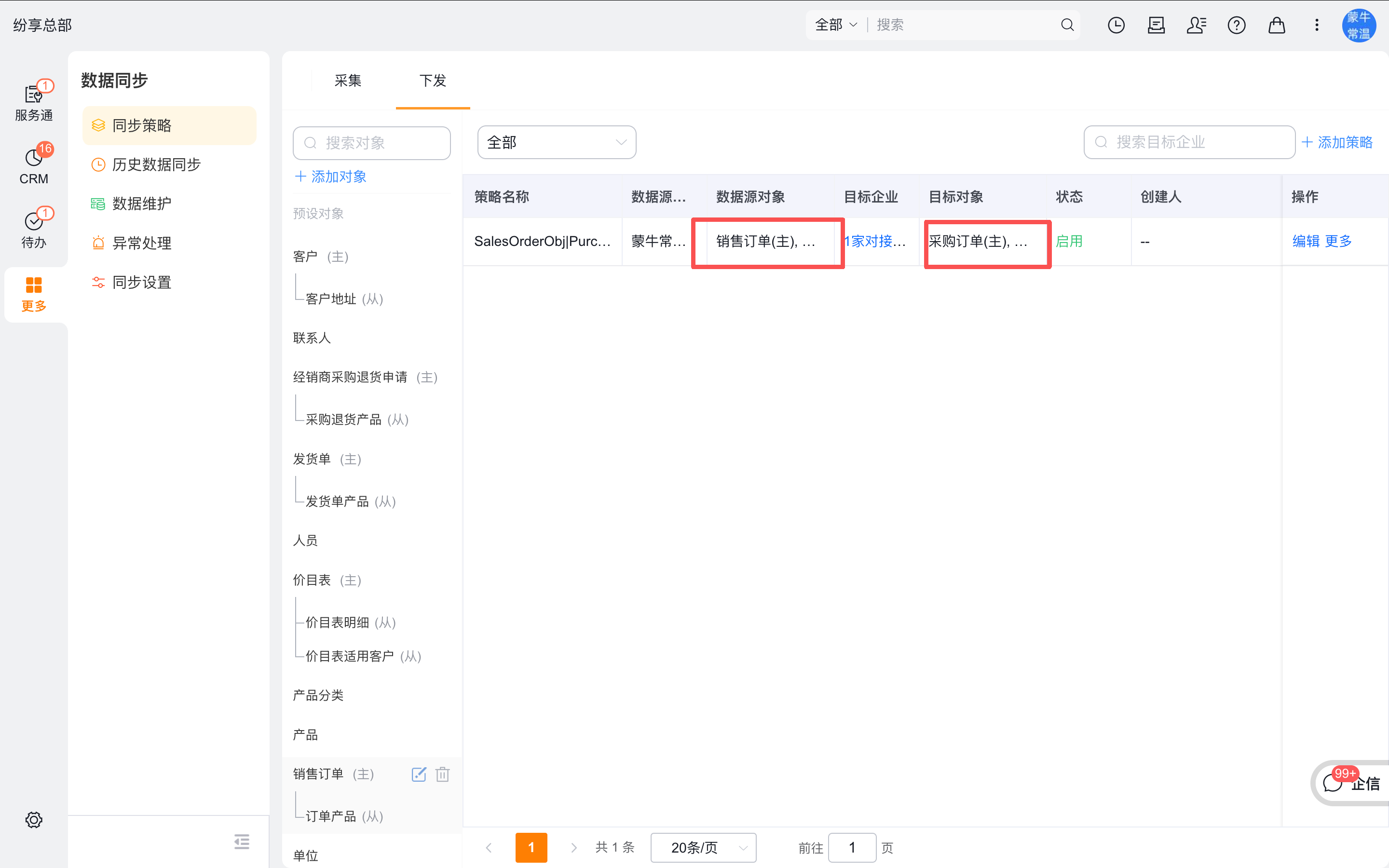Click 更多 in the strategy row
1389x868 pixels.
pos(1338,241)
